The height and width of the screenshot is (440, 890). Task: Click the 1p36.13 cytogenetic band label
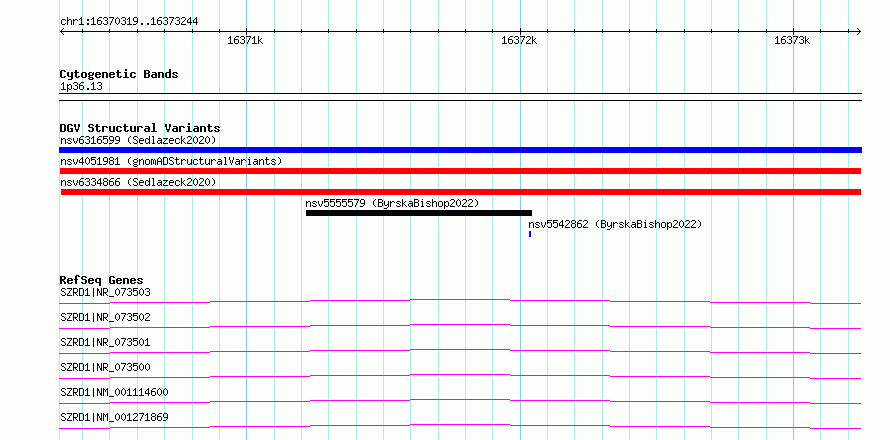(81, 86)
